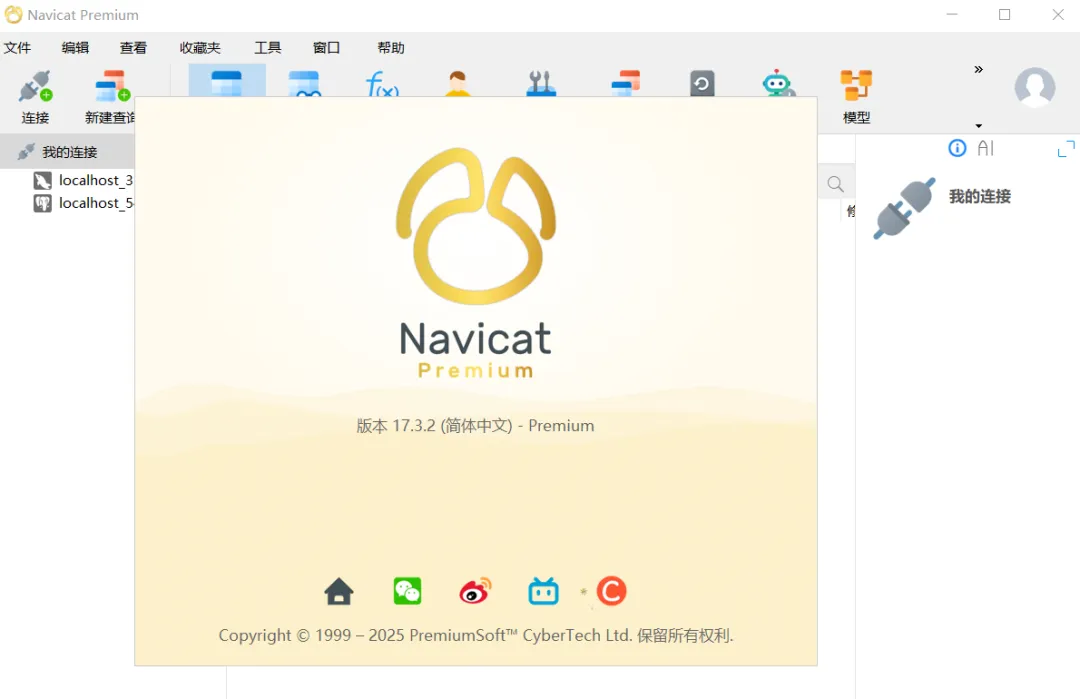Click the copyright PremiumSoft text
This screenshot has height=699, width=1080.
coord(476,635)
